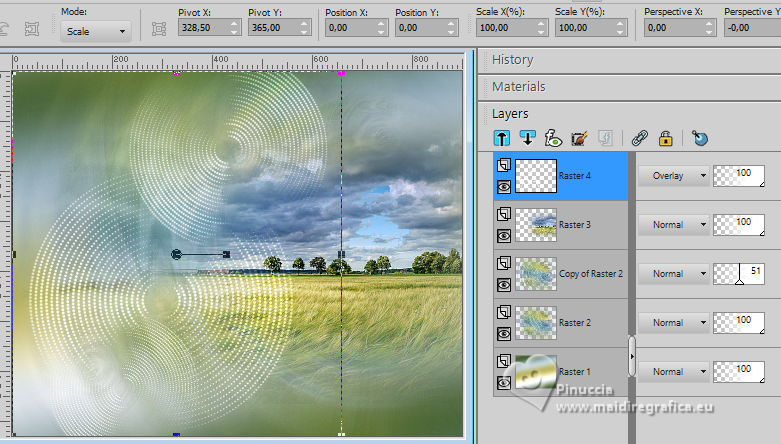
Task: Click the center pivot icon before Pivot X
Action: click(159, 29)
